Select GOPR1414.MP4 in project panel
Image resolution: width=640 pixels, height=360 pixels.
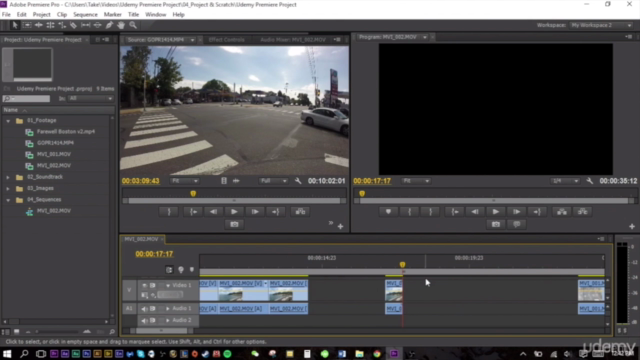(56, 143)
